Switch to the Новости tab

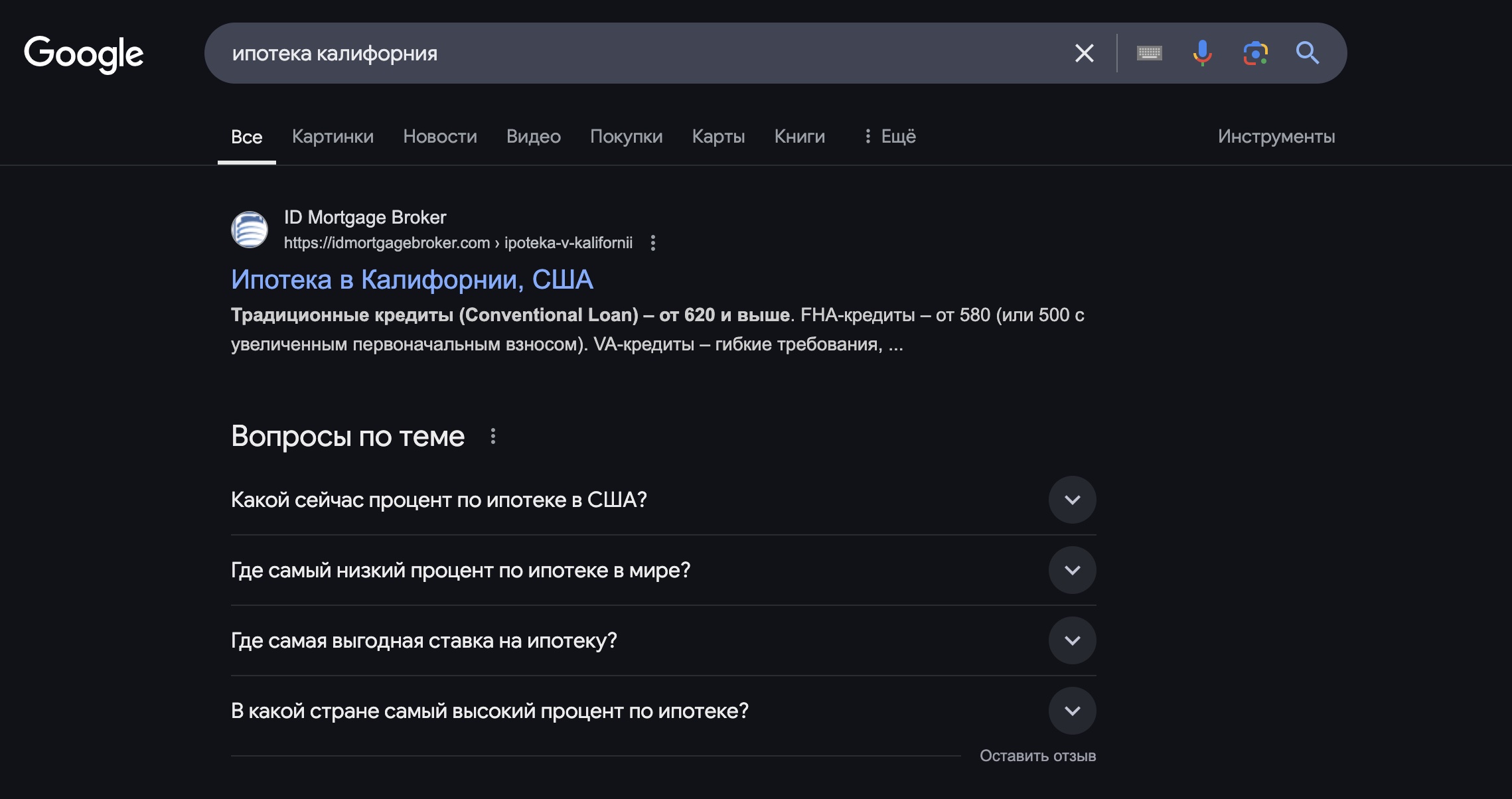point(439,137)
